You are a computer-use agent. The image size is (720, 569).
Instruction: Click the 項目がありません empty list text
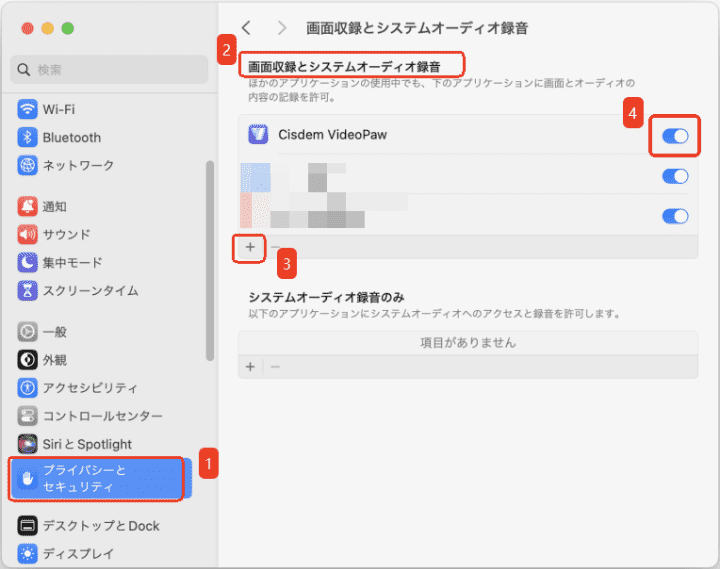tap(468, 343)
